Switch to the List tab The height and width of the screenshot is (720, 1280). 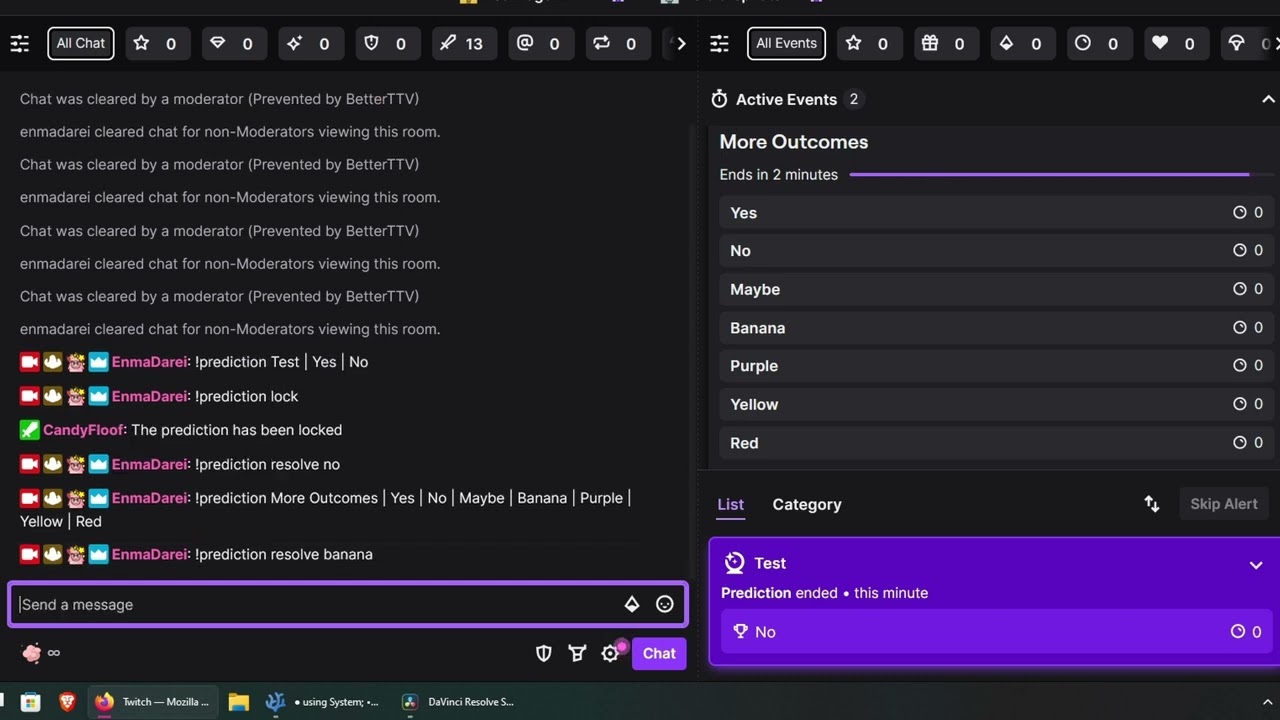click(731, 504)
